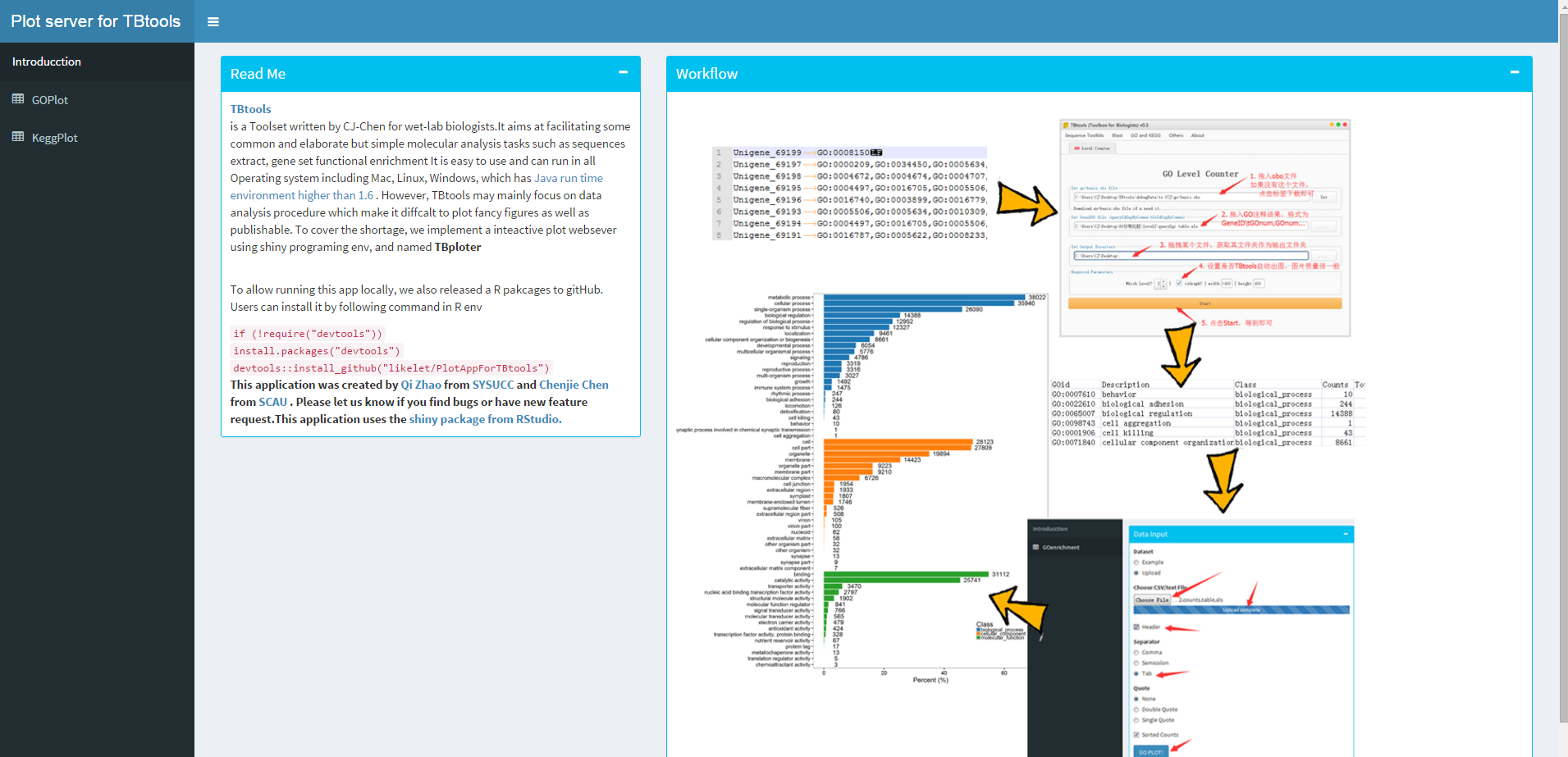The height and width of the screenshot is (757, 1568).
Task: Open the TBtools link
Action: [250, 109]
